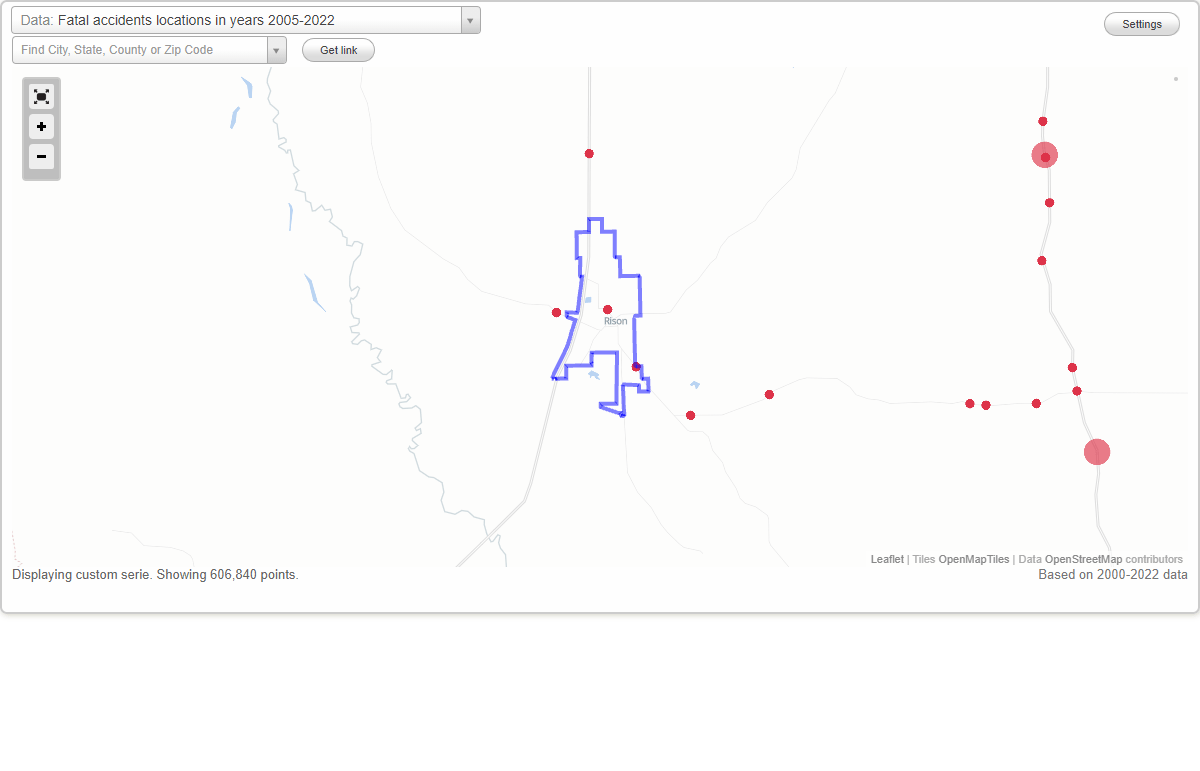Click the leftmost red accident marker
This screenshot has height=771, width=1200.
[556, 312]
